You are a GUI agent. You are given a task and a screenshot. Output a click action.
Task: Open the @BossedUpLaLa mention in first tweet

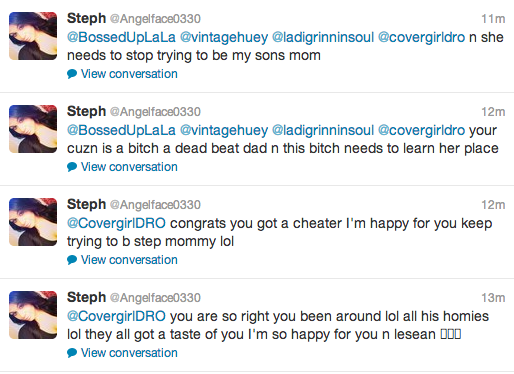coord(121,37)
